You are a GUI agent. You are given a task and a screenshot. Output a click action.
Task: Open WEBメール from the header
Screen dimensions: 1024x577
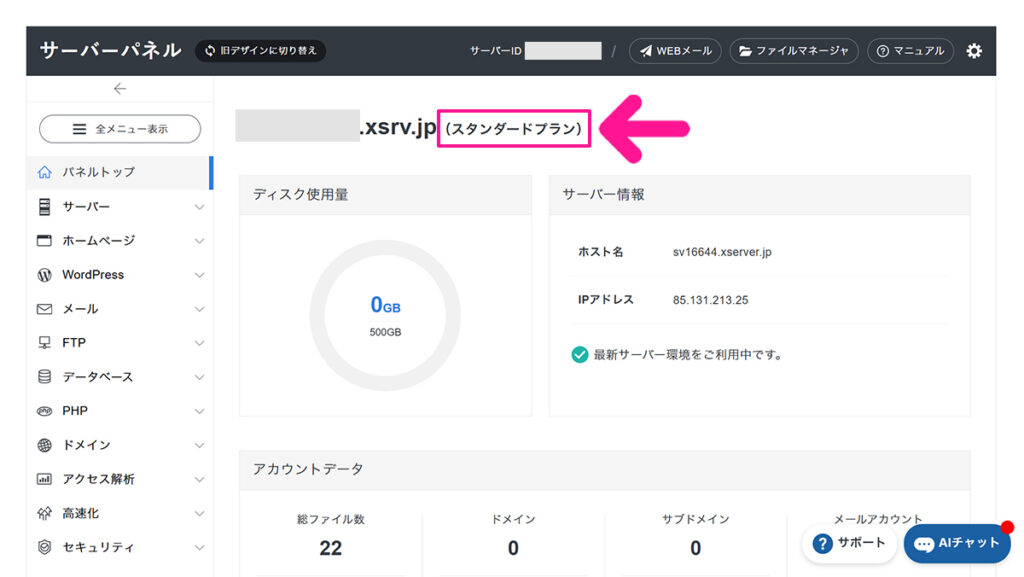pyautogui.click(x=675, y=51)
